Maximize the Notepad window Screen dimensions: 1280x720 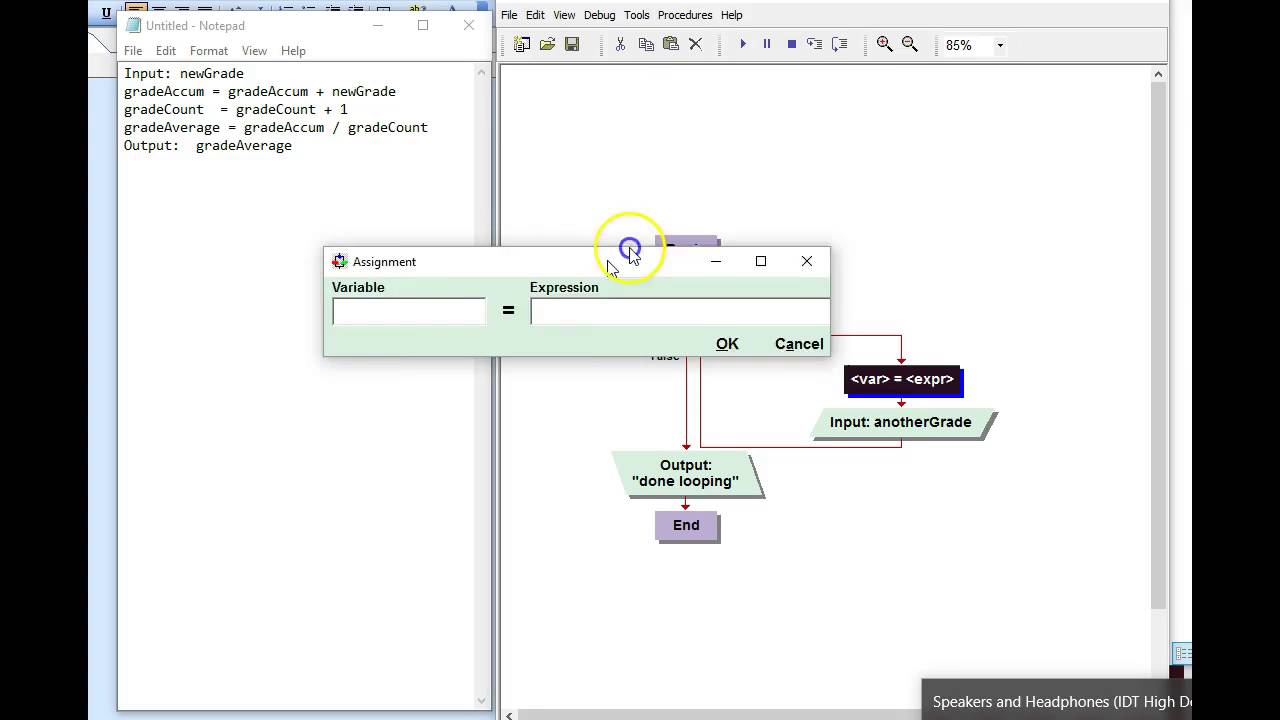pos(423,25)
